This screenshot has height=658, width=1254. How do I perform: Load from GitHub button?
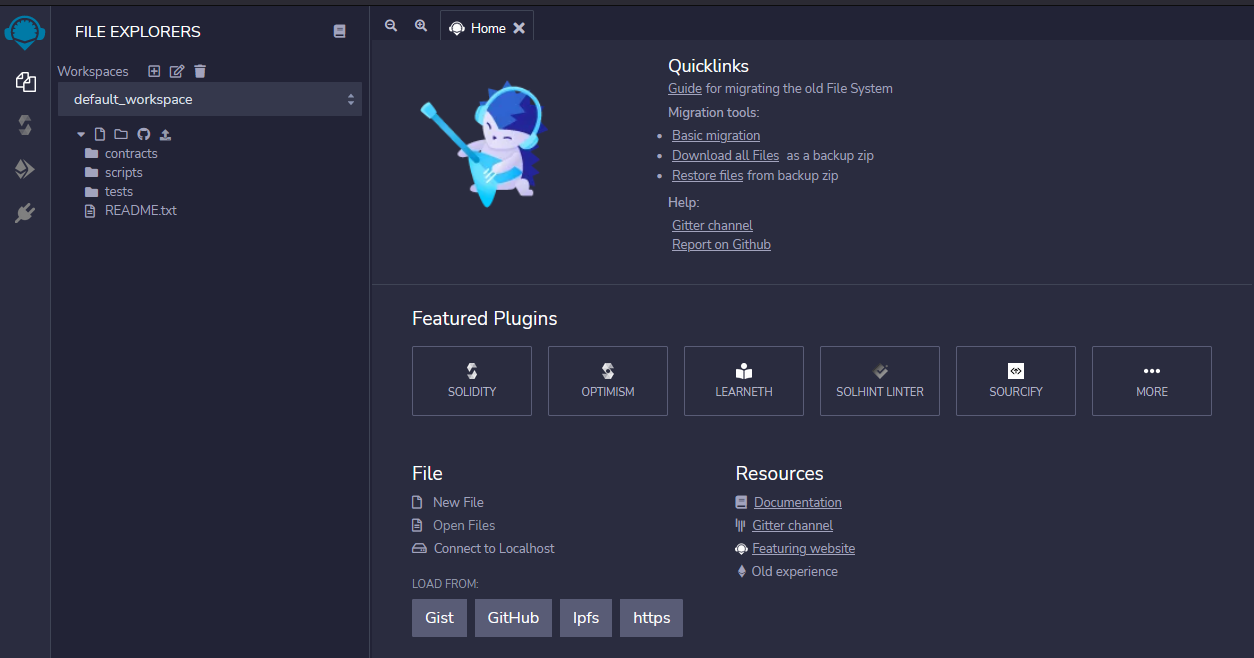tap(513, 618)
